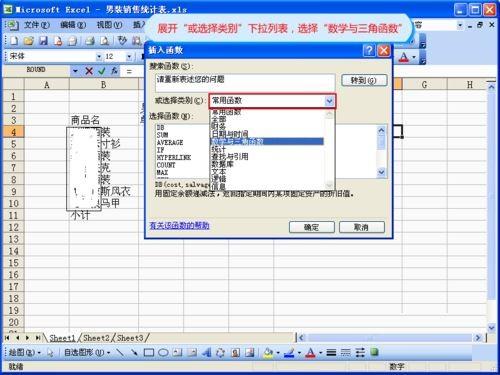Select 日期与时间 category in list

pos(230,134)
